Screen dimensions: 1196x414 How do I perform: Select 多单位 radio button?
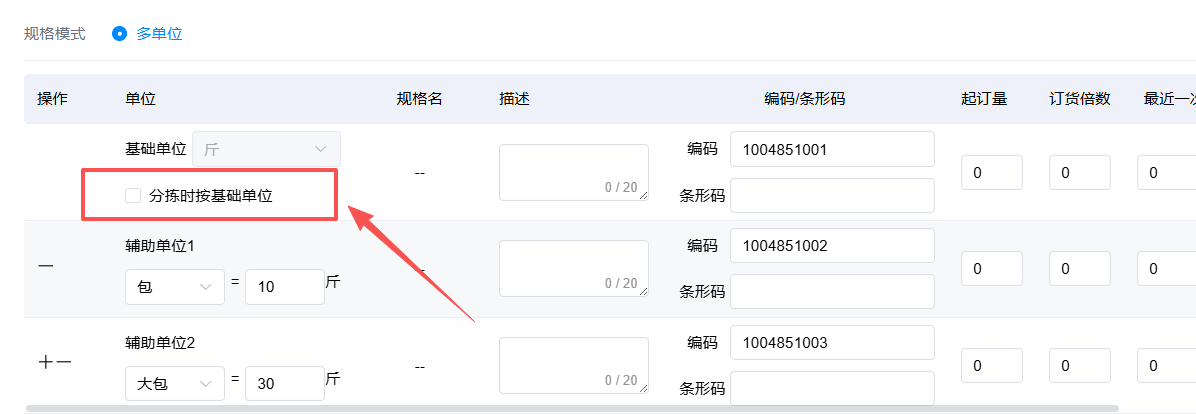[119, 34]
